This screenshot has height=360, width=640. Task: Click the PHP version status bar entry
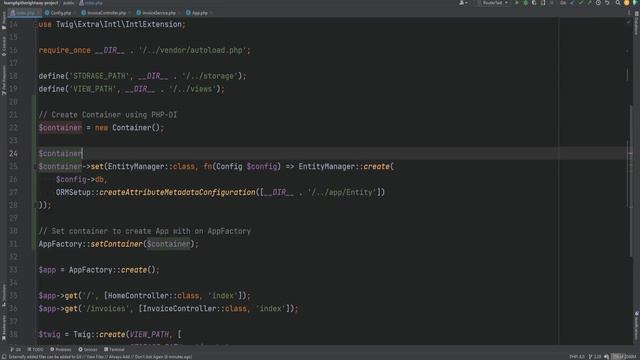pos(577,357)
